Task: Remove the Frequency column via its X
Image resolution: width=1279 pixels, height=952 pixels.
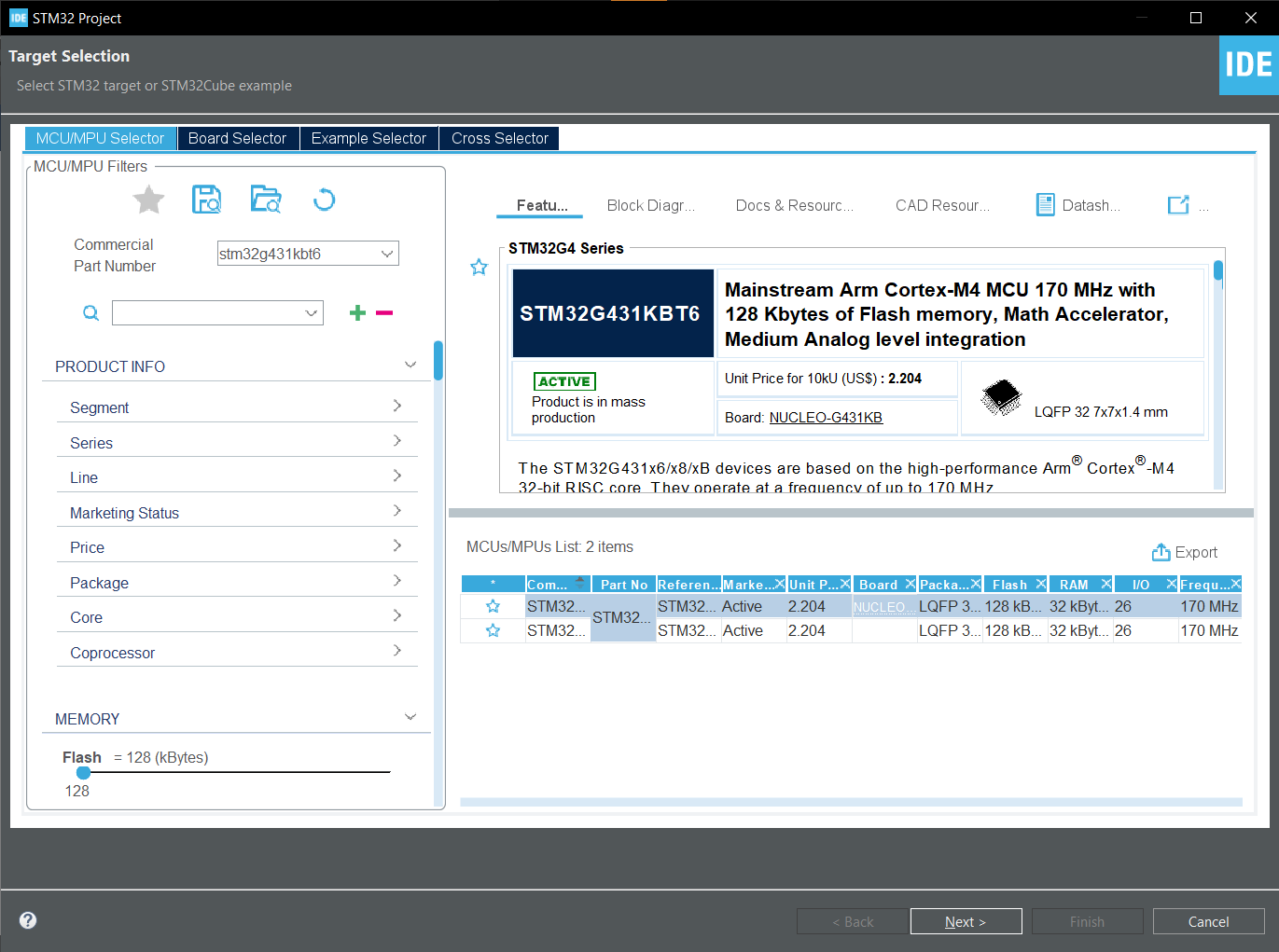Action: [1236, 584]
